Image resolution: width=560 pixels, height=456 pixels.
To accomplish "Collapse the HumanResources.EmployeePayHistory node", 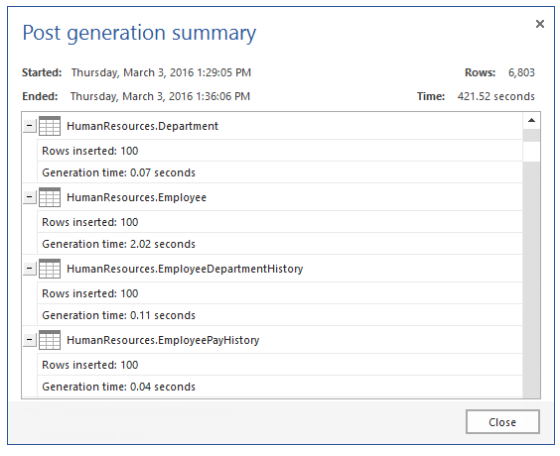I will click(x=30, y=340).
